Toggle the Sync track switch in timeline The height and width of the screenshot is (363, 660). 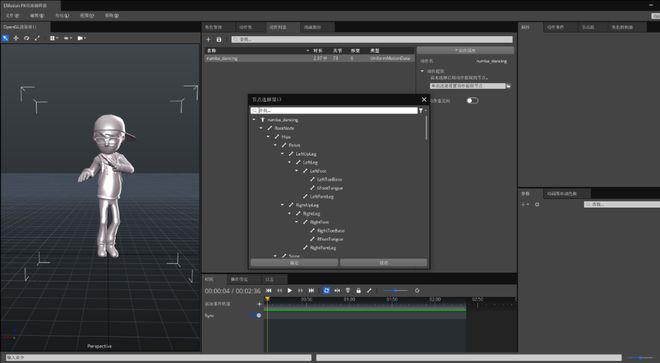(256, 315)
